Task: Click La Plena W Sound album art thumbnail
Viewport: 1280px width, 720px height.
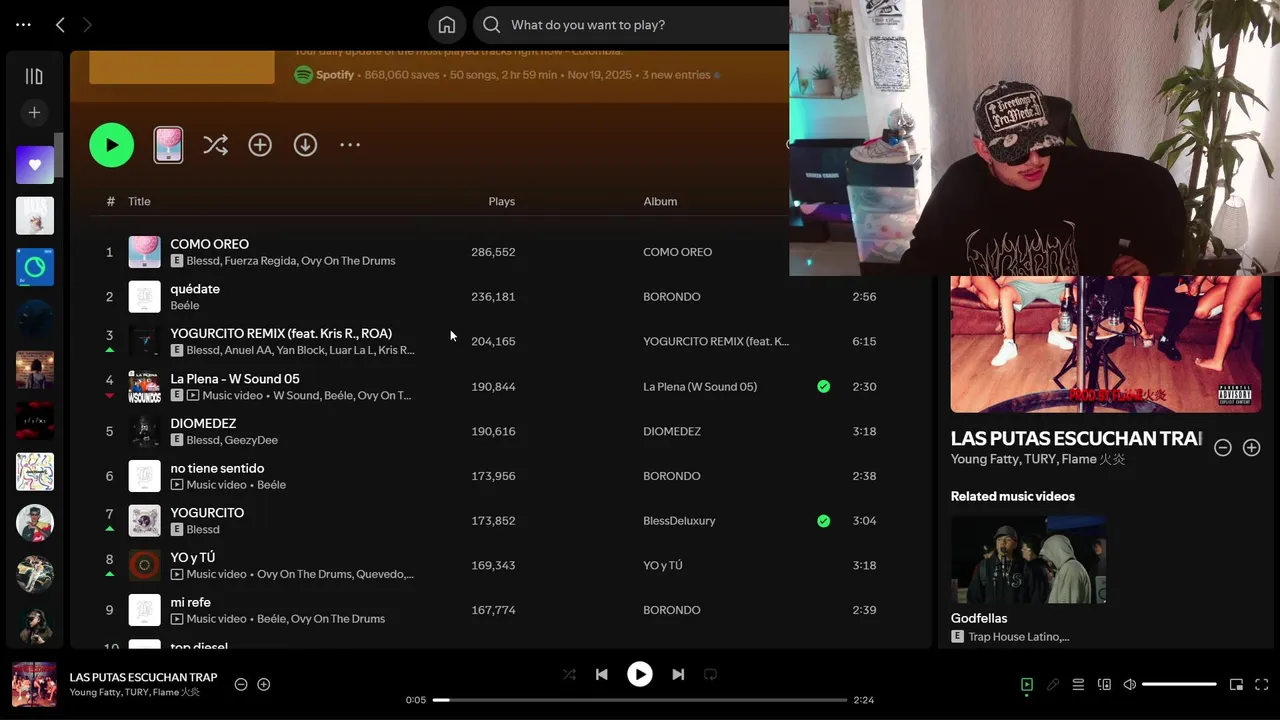Action: coord(145,386)
